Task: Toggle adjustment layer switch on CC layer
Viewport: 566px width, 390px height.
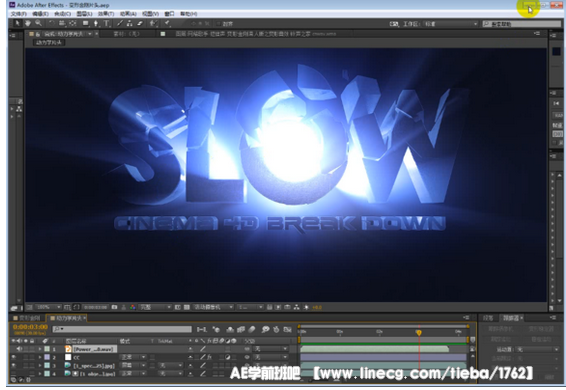Action: click(228, 357)
